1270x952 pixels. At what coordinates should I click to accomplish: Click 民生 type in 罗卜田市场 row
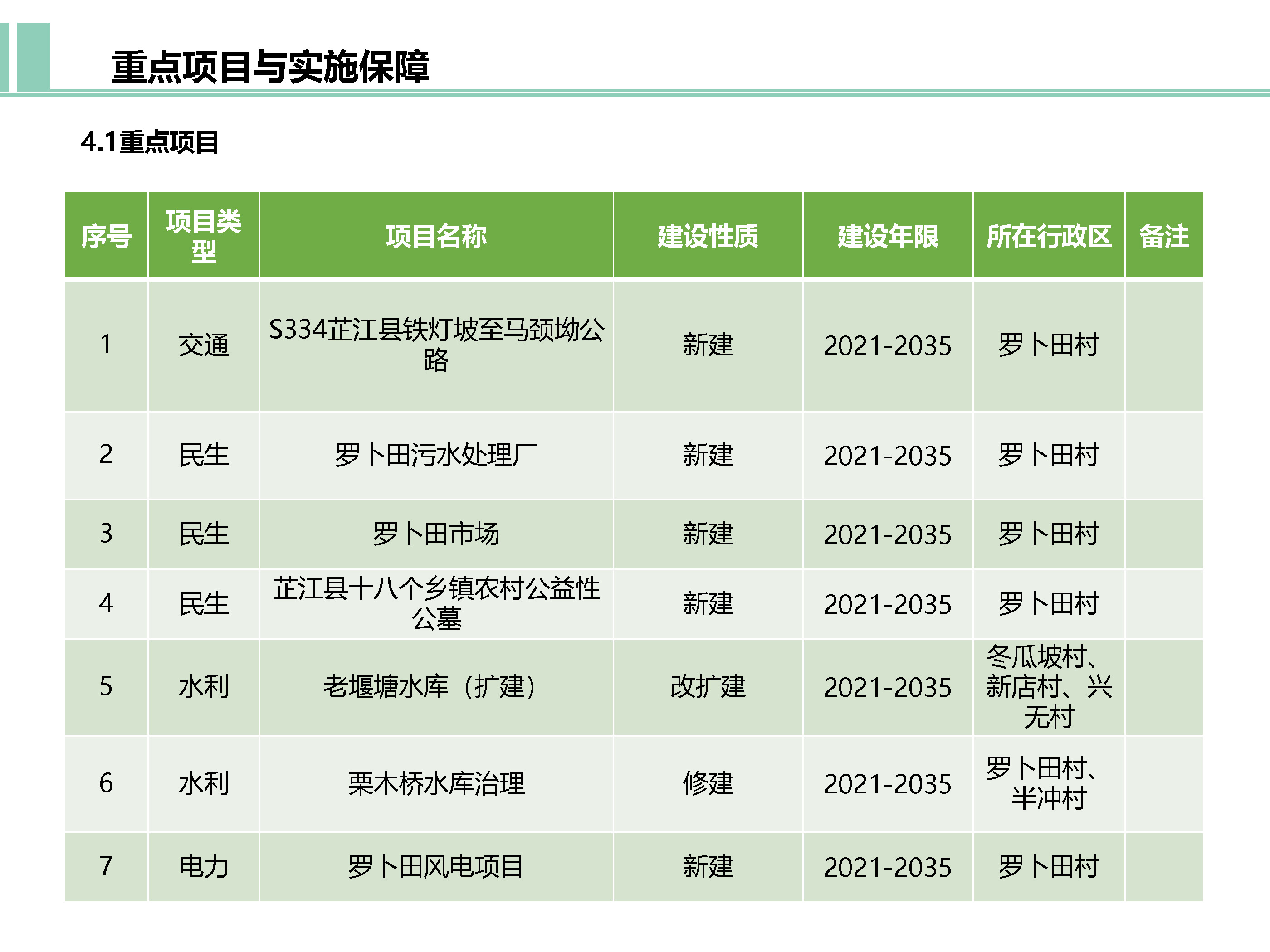[x=203, y=534]
